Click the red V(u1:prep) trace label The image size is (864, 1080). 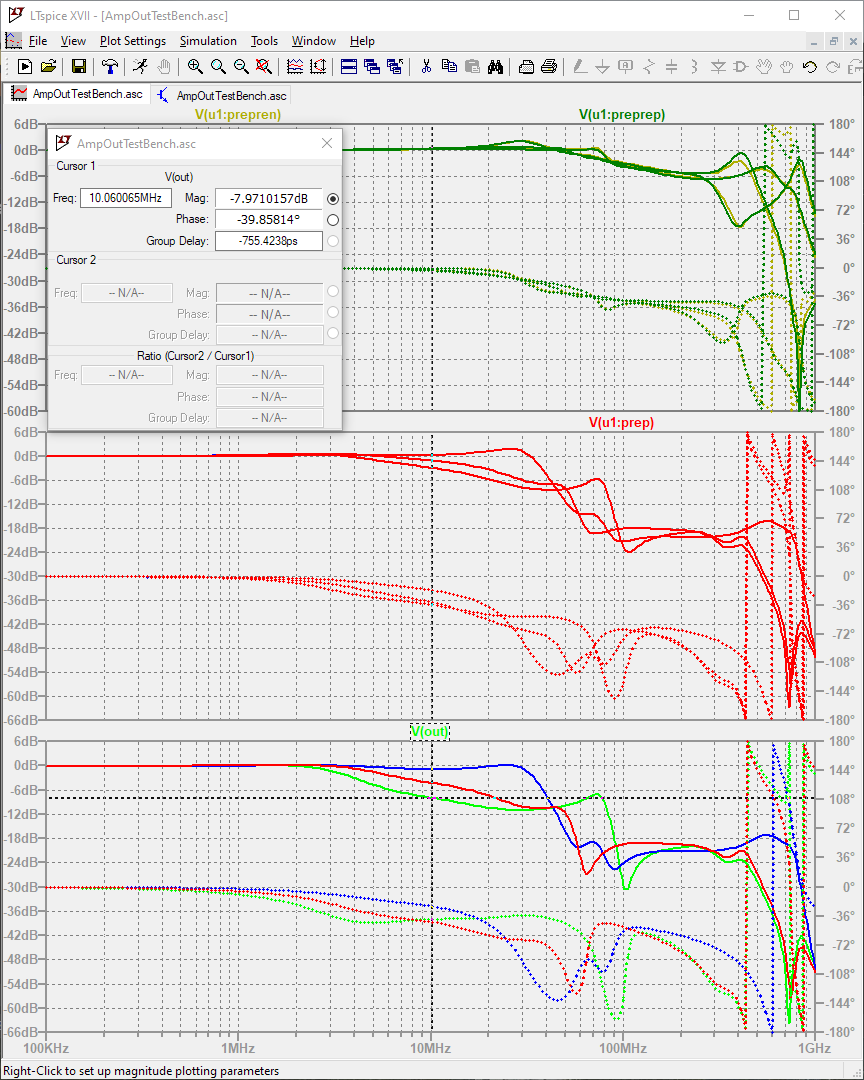(x=621, y=422)
